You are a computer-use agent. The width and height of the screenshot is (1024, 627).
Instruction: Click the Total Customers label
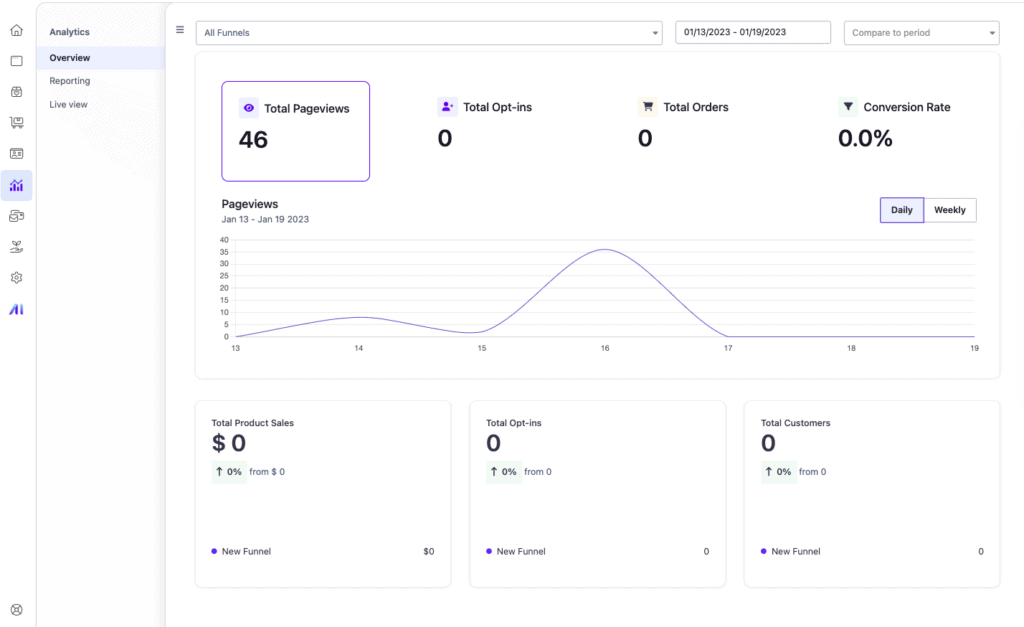[795, 423]
